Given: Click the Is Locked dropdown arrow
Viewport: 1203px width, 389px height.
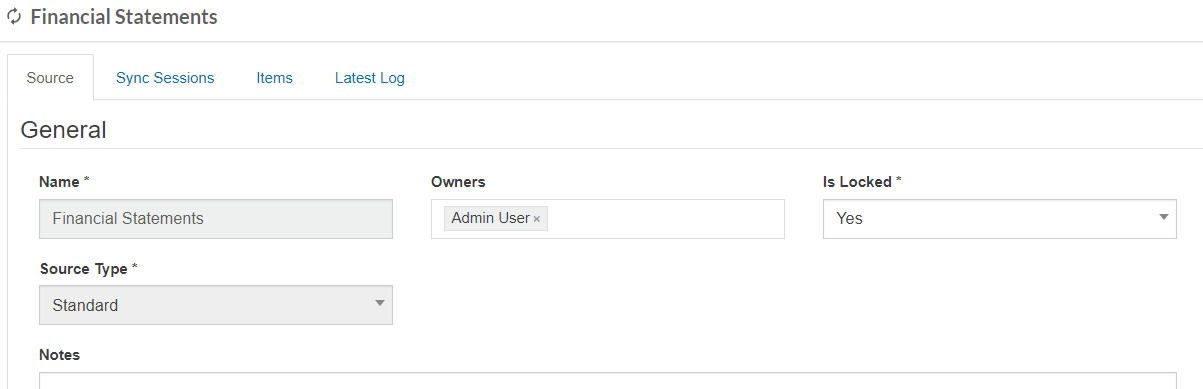Looking at the screenshot, I should 1164,217.
